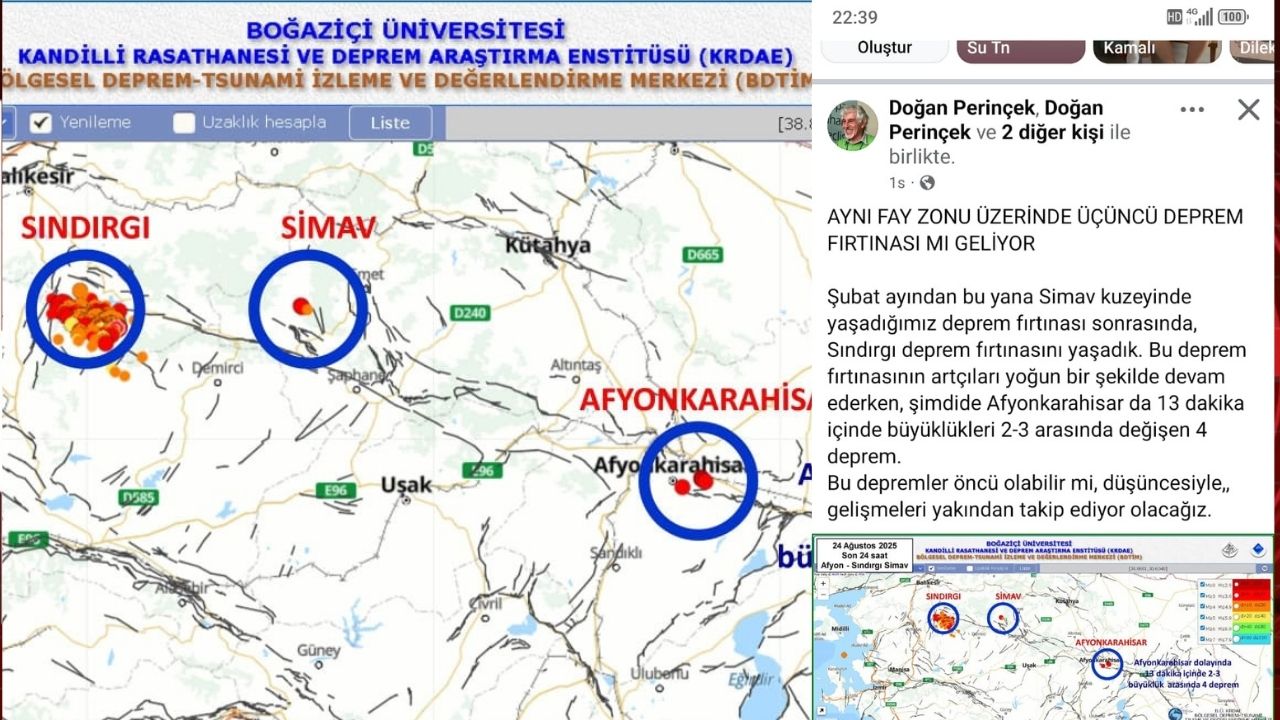Click the D665 road shield
The image size is (1280, 720).
[703, 255]
